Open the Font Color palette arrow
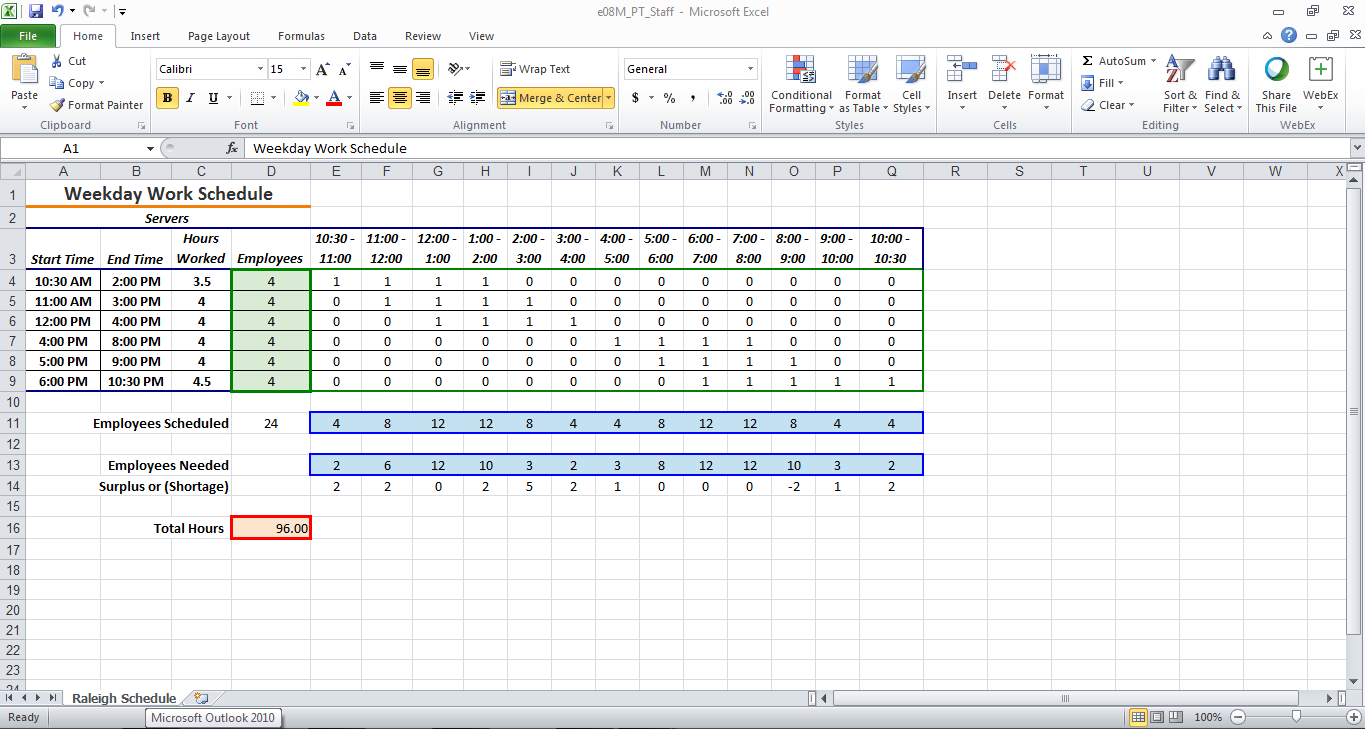1365x729 pixels. 349,98
